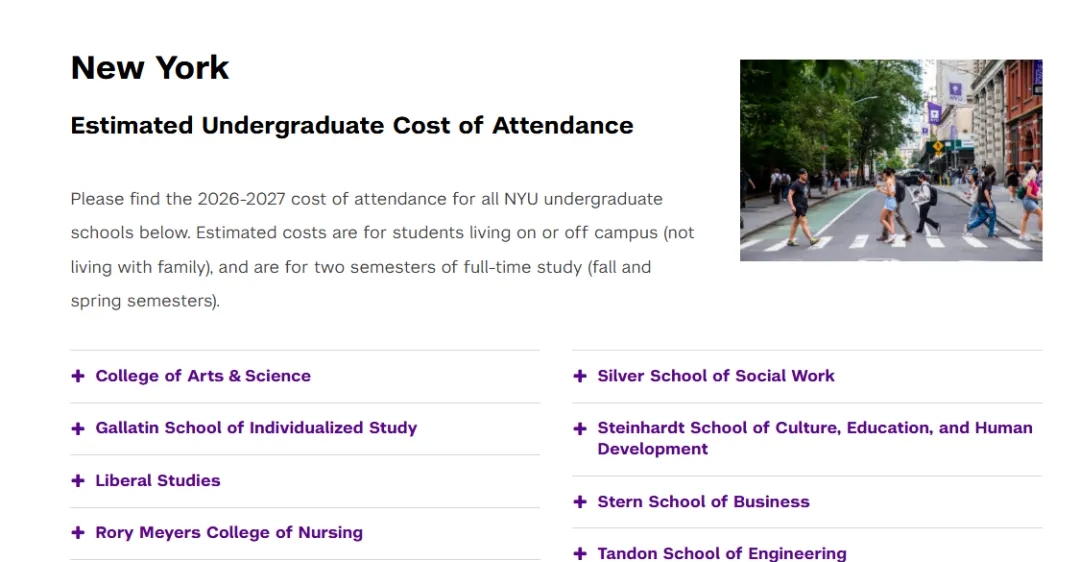Expand the College of Arts & Science section
1080x562 pixels.
(x=203, y=376)
